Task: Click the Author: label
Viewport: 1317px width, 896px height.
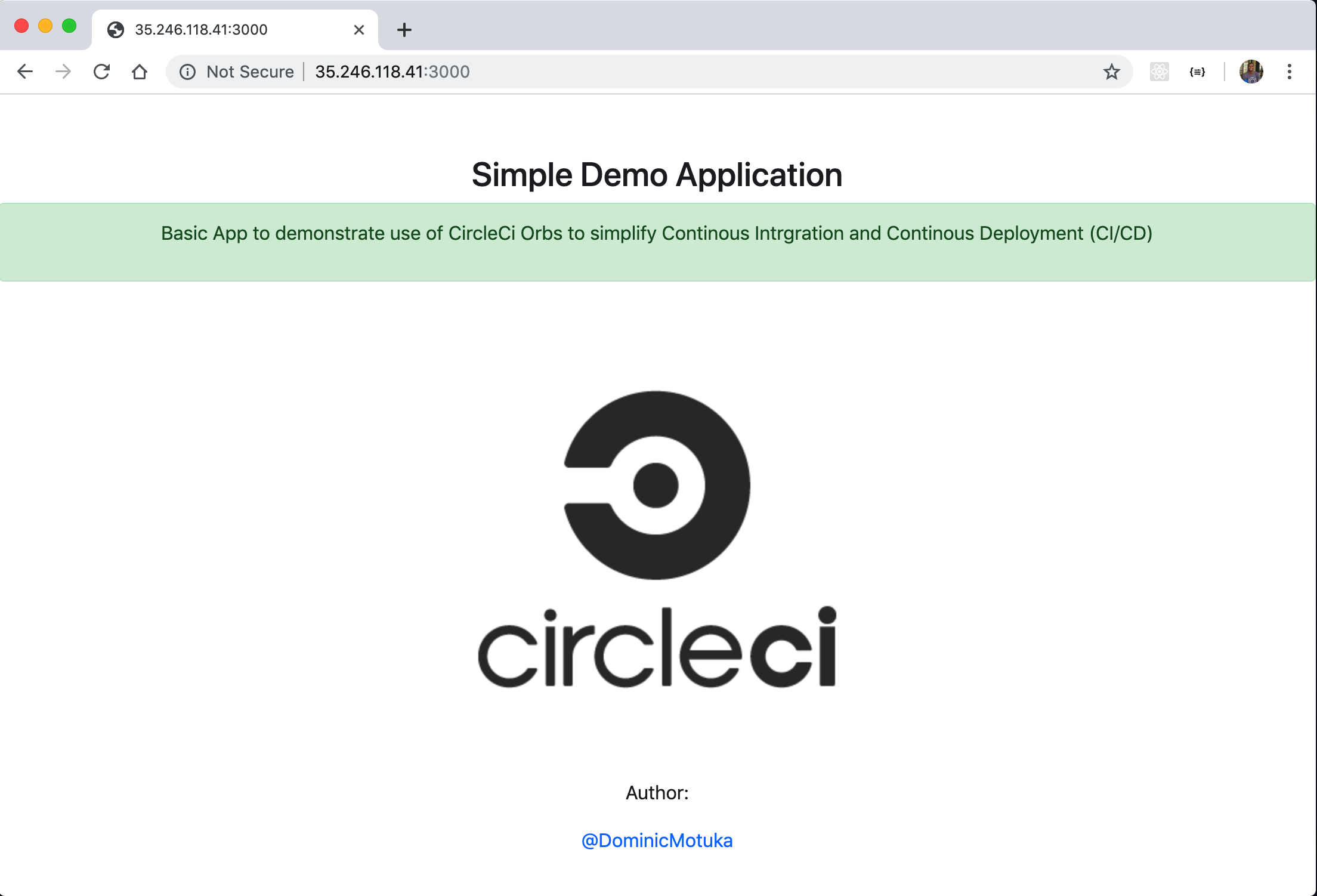Action: (x=657, y=793)
